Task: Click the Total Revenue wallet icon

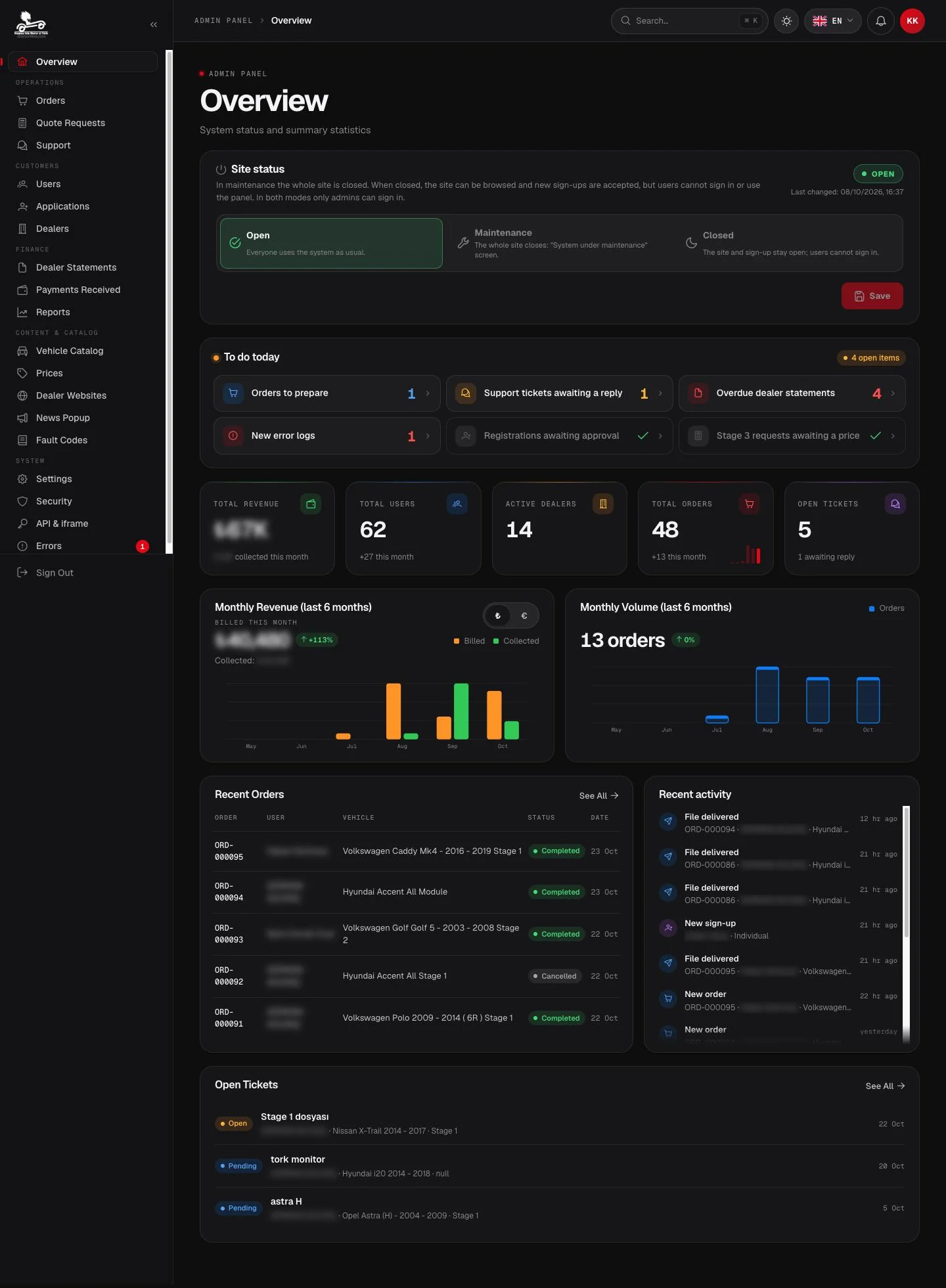Action: [311, 504]
